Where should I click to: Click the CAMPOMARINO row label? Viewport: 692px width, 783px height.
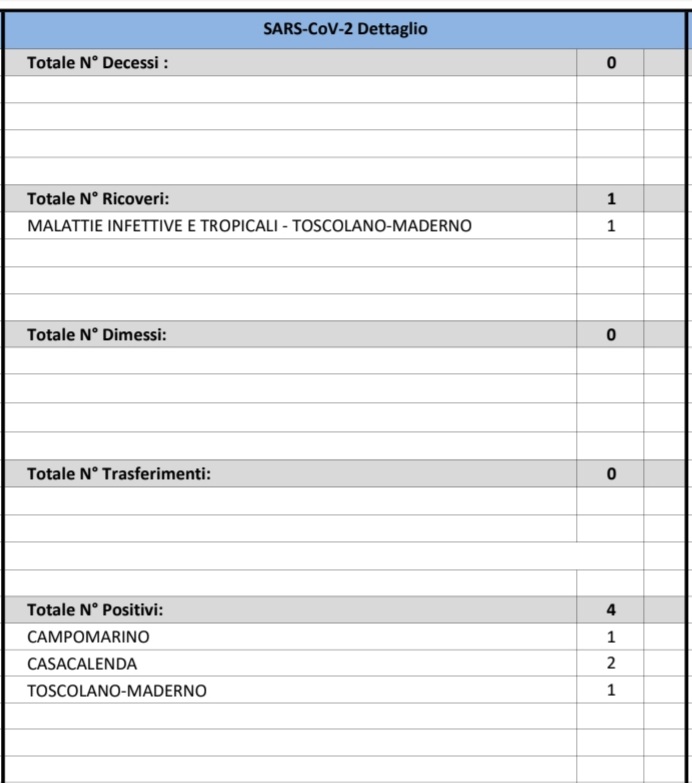pos(88,637)
